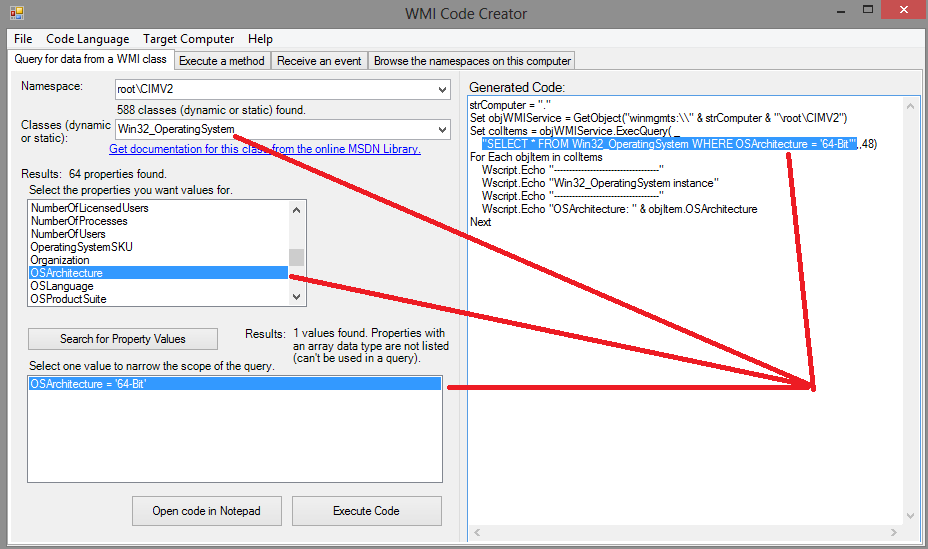Select Organization property
The image size is (928, 549).
click(x=158, y=260)
